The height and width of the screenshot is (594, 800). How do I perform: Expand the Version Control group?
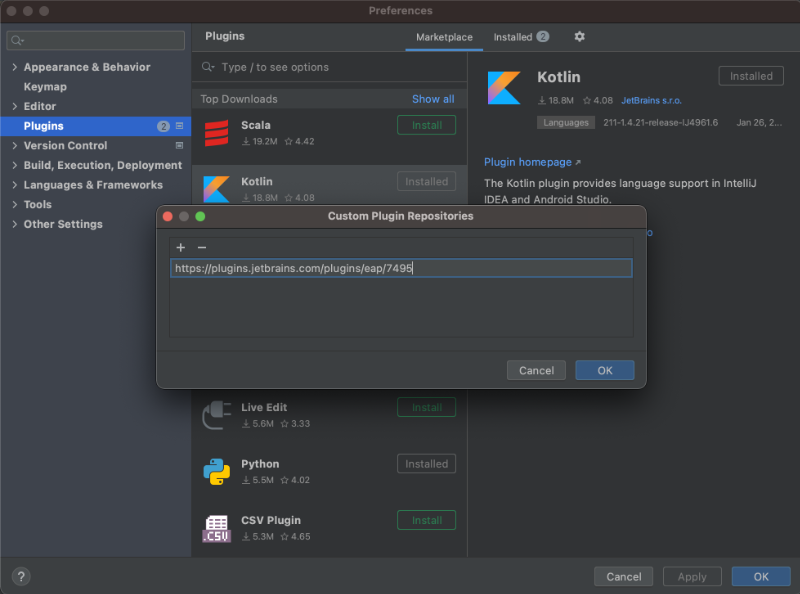pyautogui.click(x=14, y=145)
